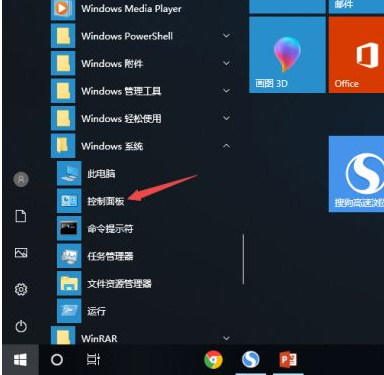Image resolution: width=384 pixels, height=375 pixels.
Task: Expand Windows 附件 chevron
Action: (226, 63)
